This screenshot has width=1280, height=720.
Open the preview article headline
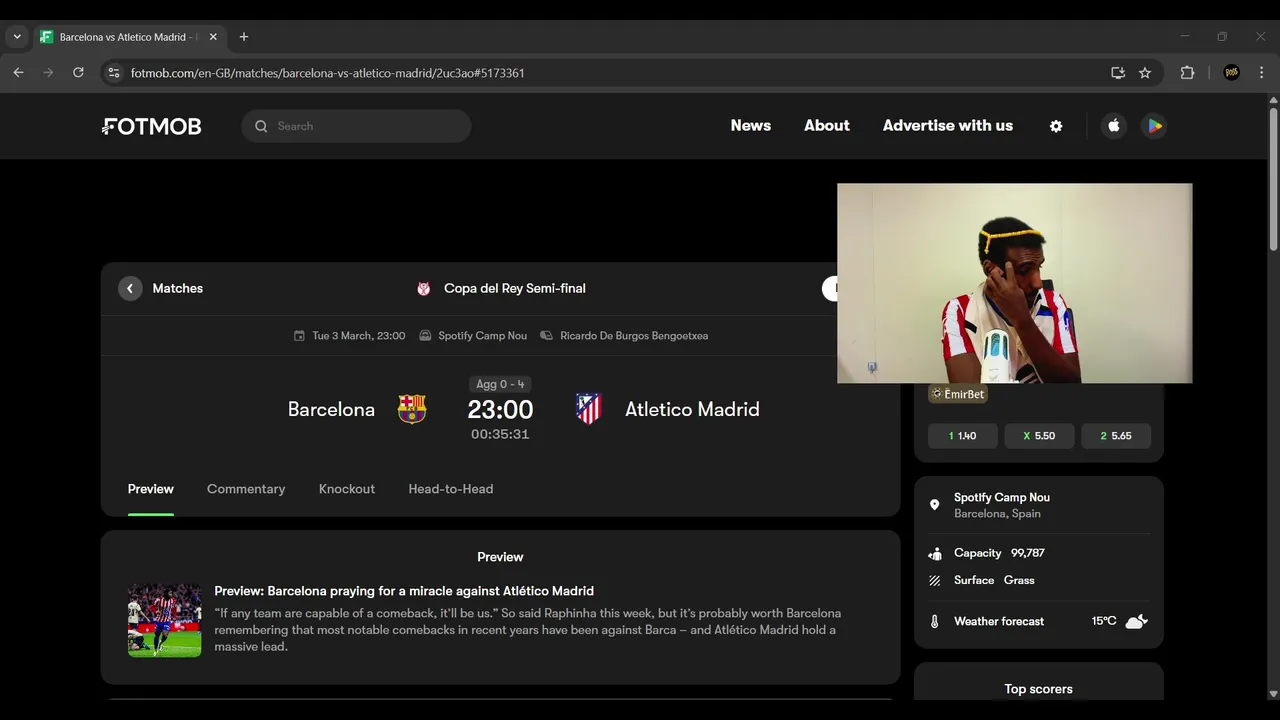pyautogui.click(x=404, y=591)
